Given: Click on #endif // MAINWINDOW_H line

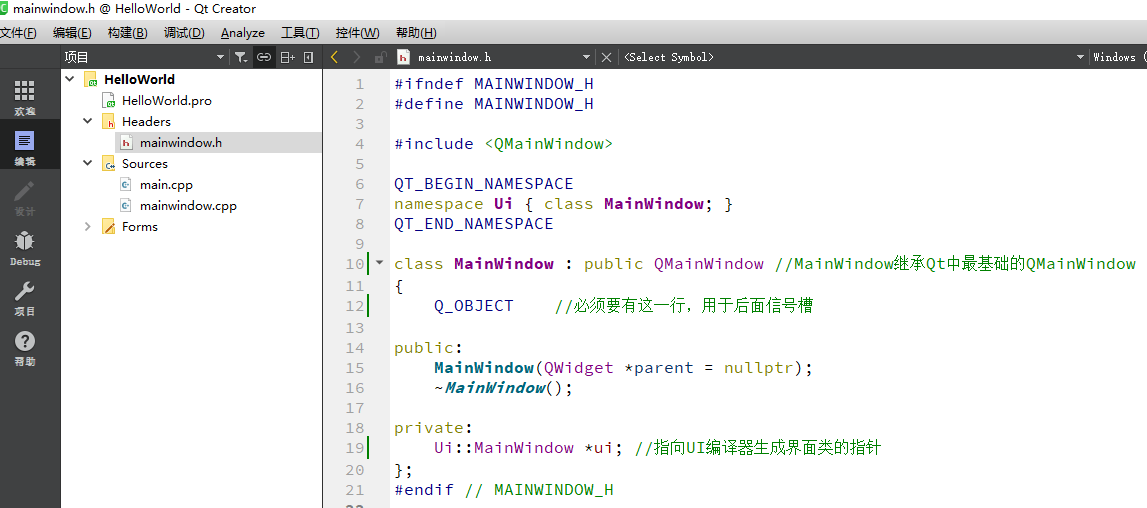Looking at the screenshot, I should pyautogui.click(x=503, y=489).
